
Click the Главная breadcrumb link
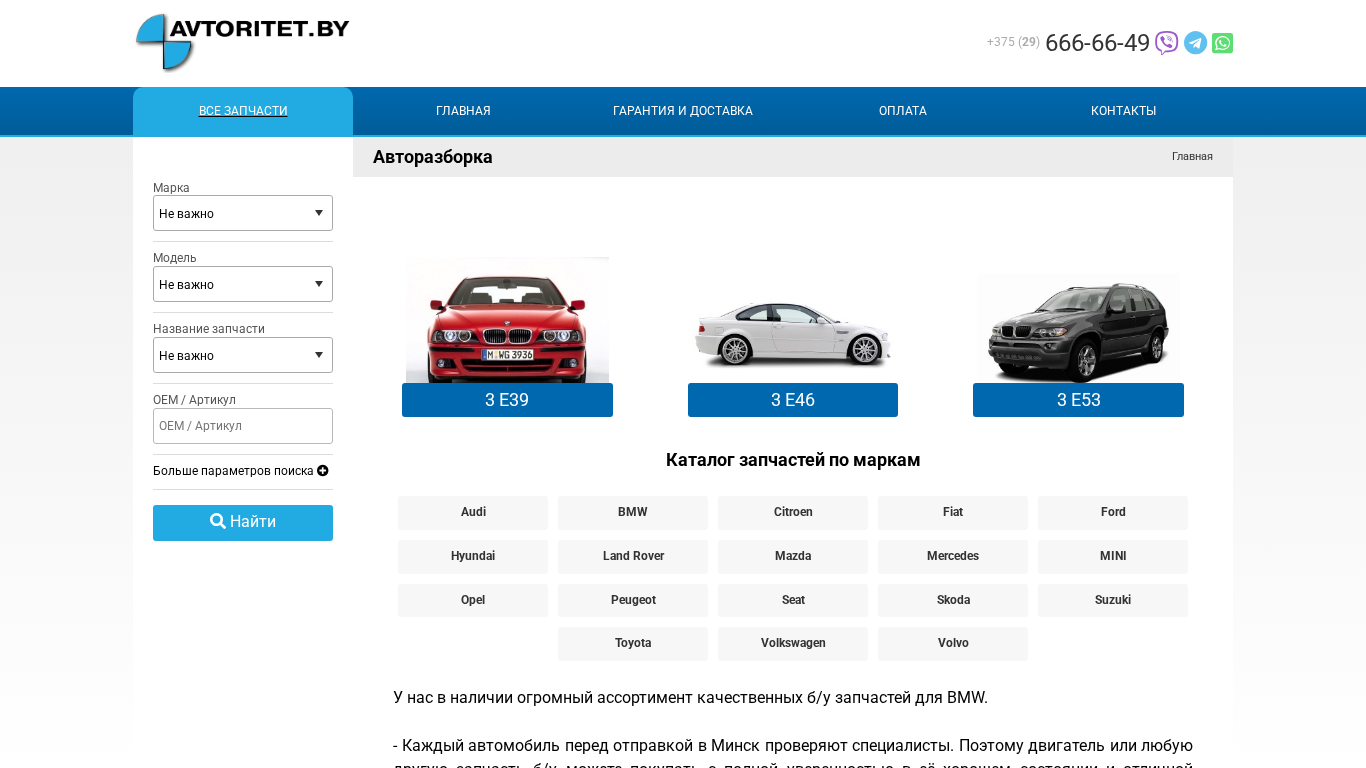pos(1192,157)
